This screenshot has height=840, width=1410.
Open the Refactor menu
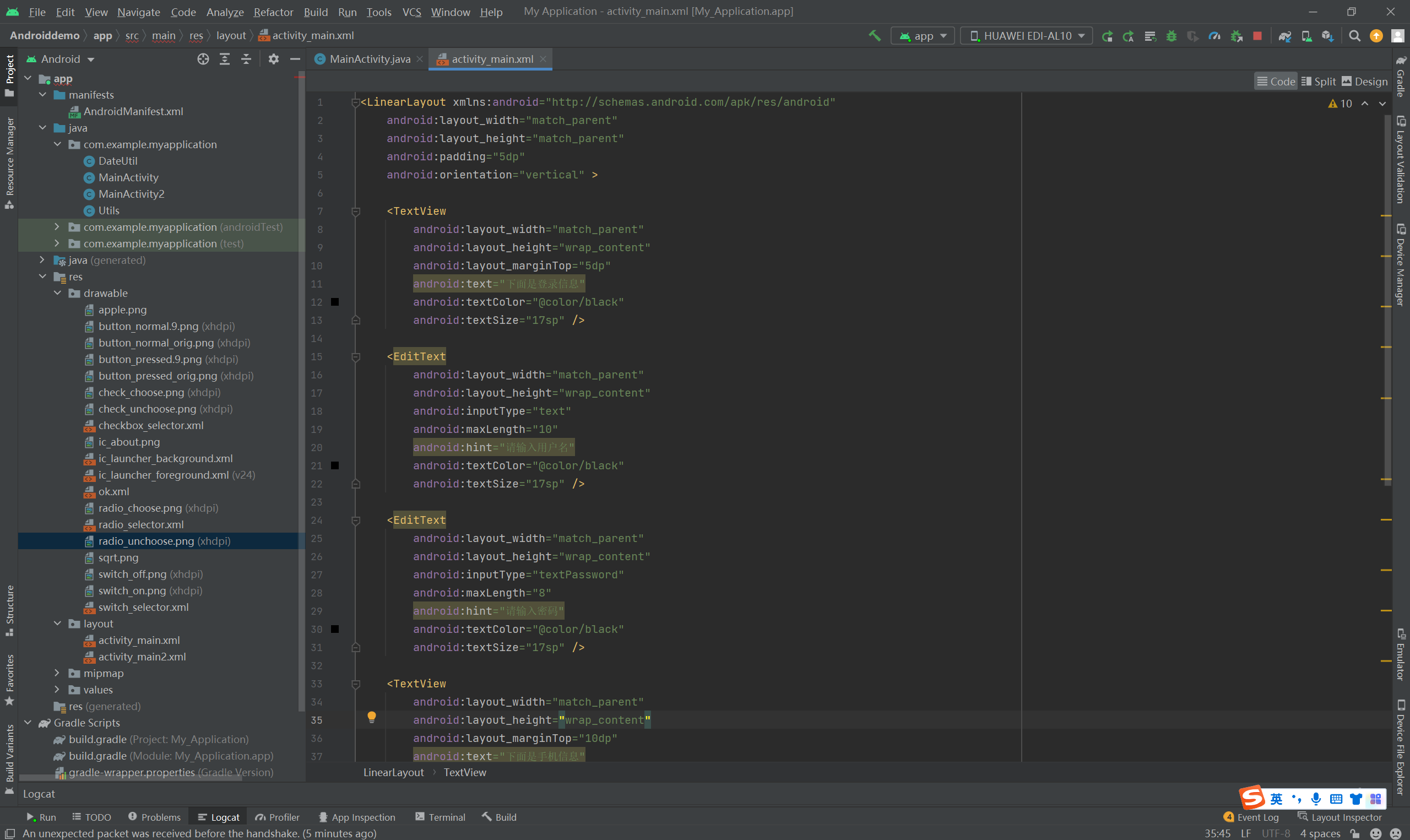click(273, 12)
